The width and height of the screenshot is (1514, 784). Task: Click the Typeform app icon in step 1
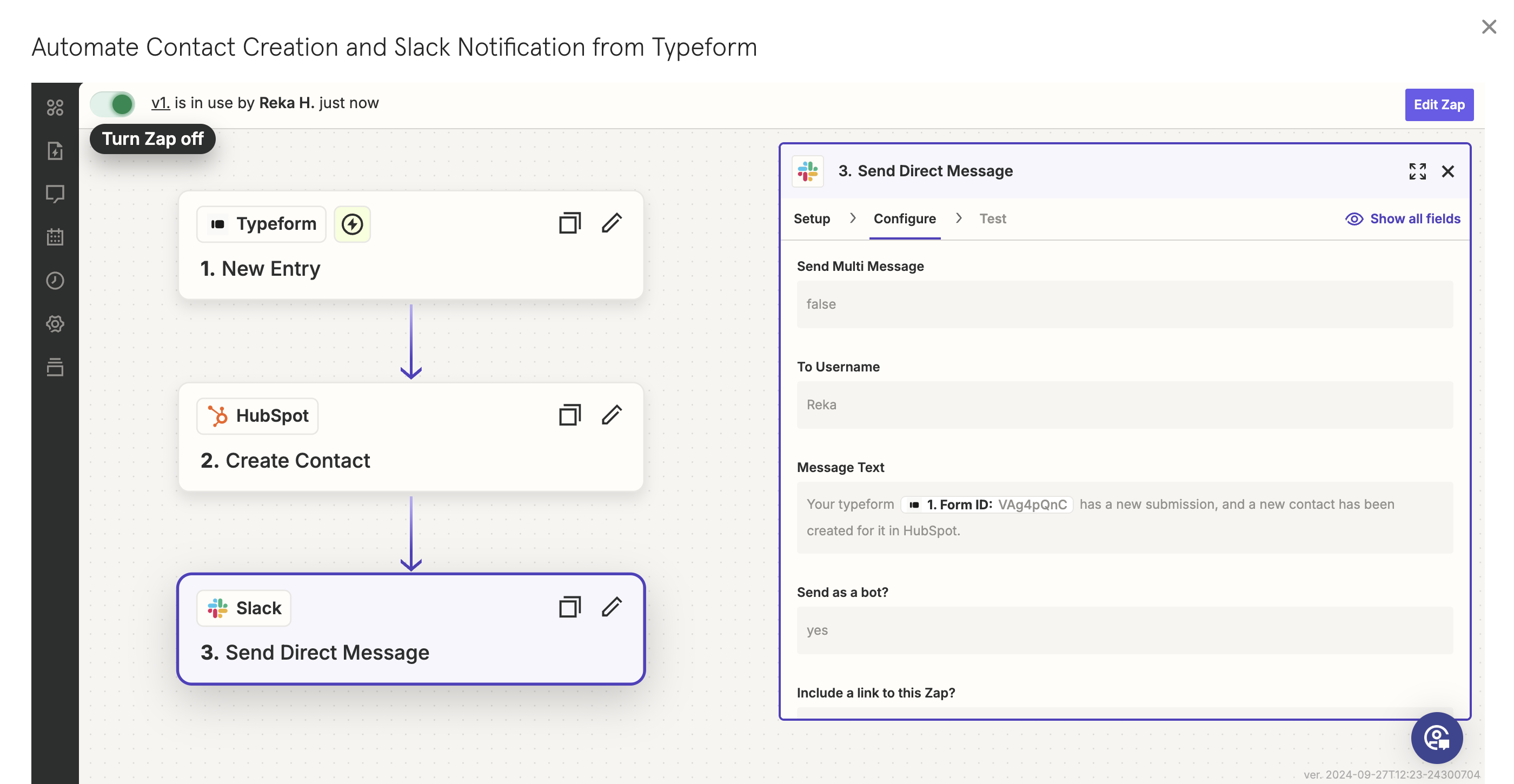(x=218, y=223)
